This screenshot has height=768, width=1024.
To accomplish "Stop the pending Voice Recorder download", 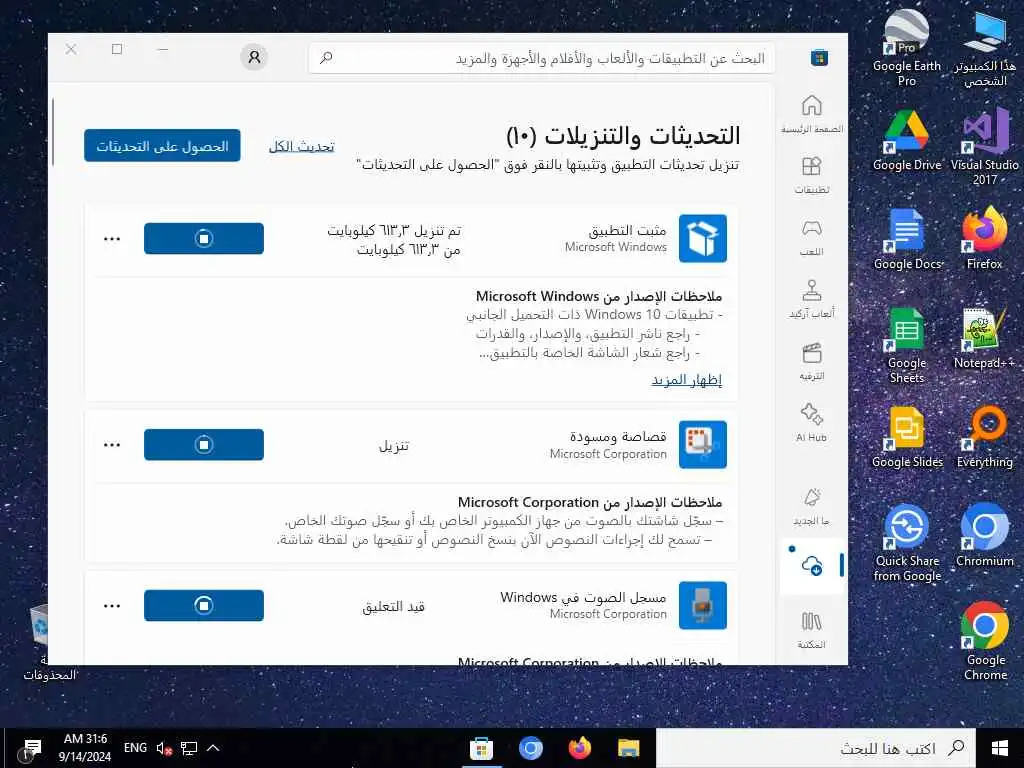I will tap(204, 605).
